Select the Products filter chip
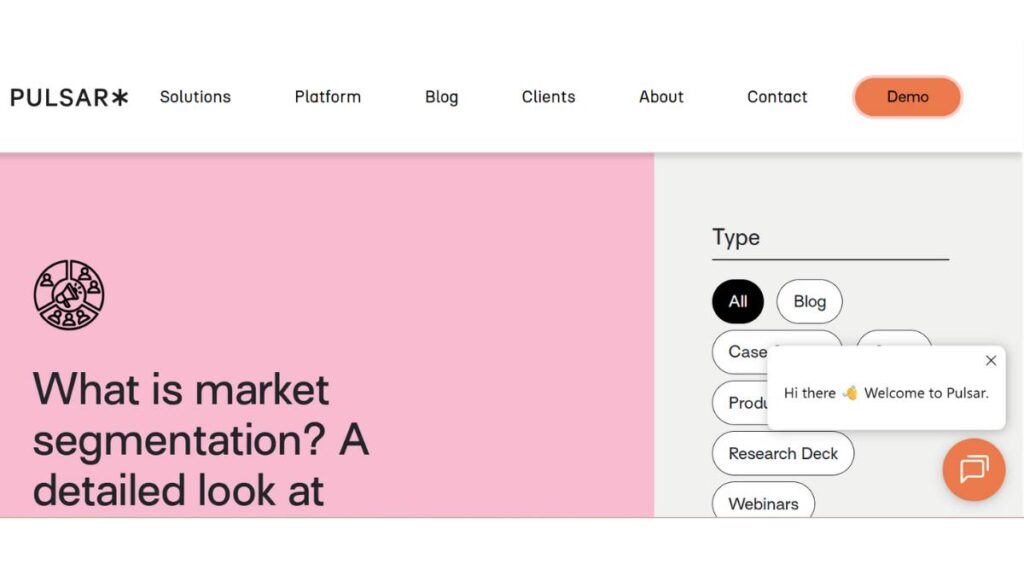This screenshot has width=1024, height=576. coord(745,403)
